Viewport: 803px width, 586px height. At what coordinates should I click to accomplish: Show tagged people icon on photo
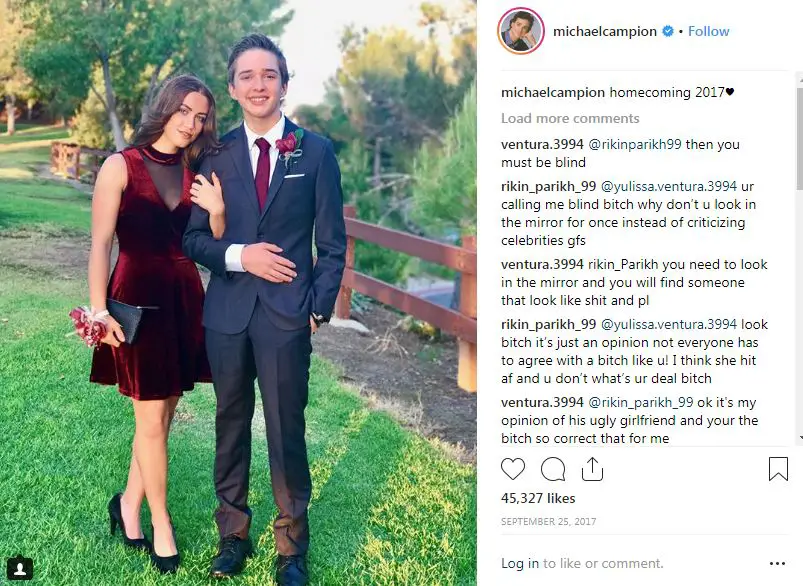(20, 569)
